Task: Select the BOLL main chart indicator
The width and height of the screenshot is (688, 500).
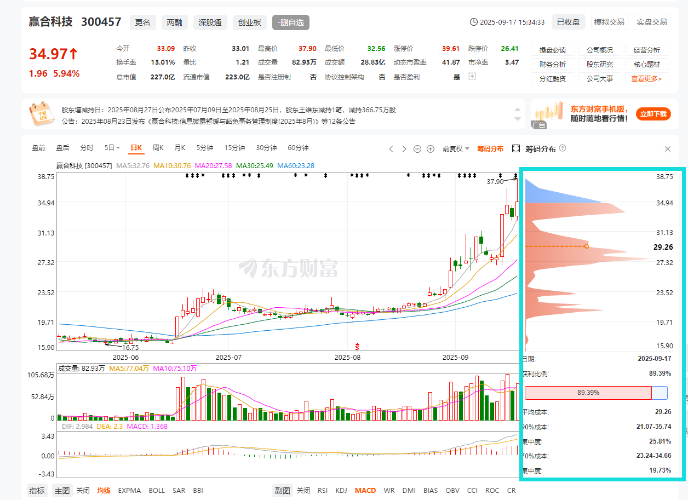Action: pyautogui.click(x=157, y=490)
